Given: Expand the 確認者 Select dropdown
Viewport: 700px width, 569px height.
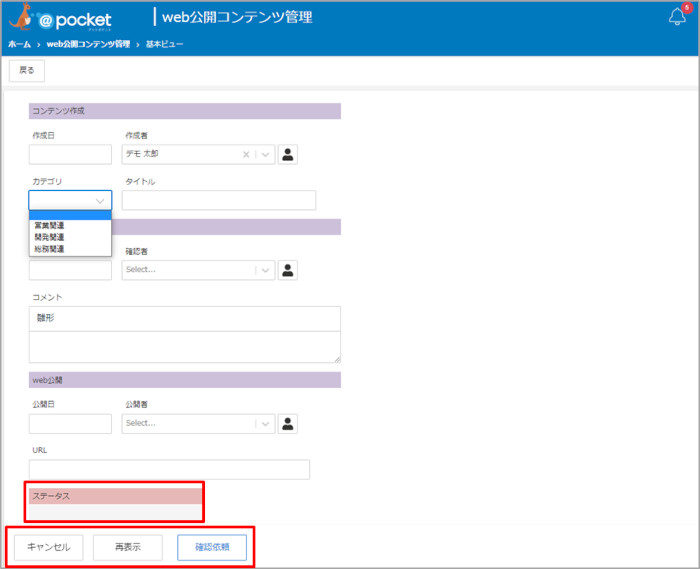Looking at the screenshot, I should point(265,270).
